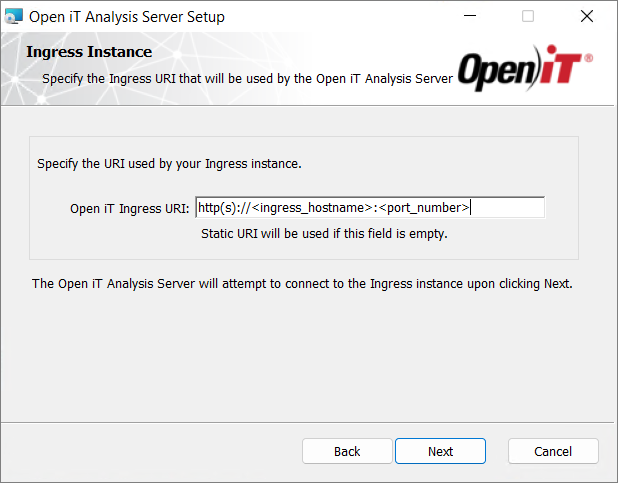Select the 'Ingress Instance' heading text

pyautogui.click(x=89, y=52)
